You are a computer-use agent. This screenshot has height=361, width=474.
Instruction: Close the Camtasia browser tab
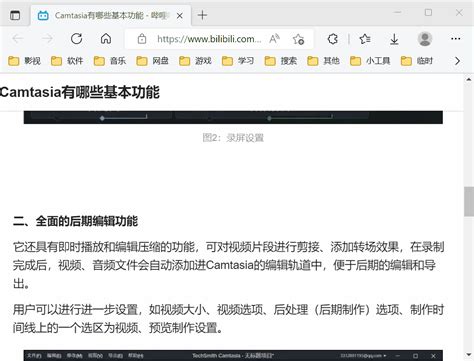[x=180, y=15]
